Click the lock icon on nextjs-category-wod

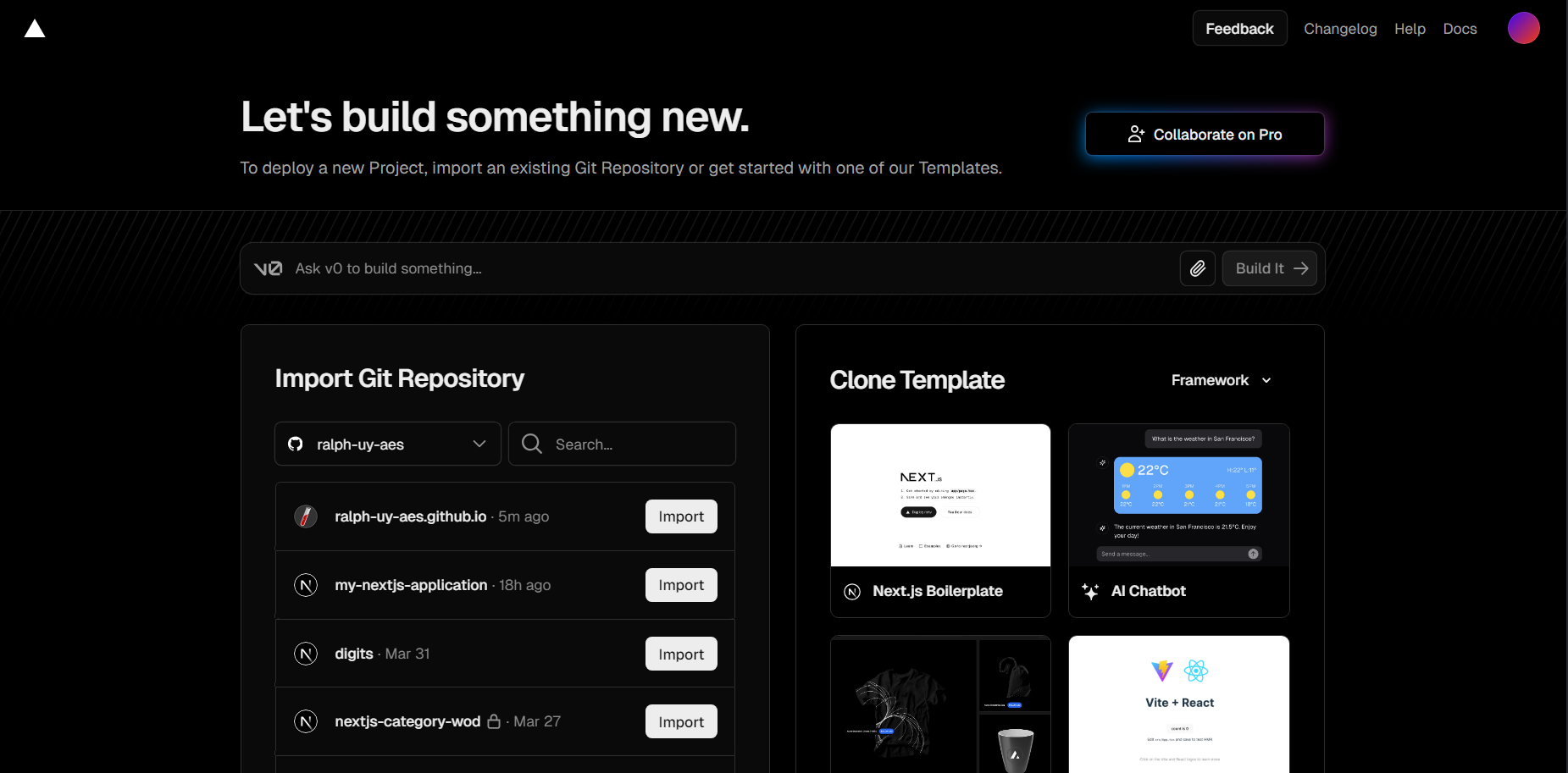(494, 721)
